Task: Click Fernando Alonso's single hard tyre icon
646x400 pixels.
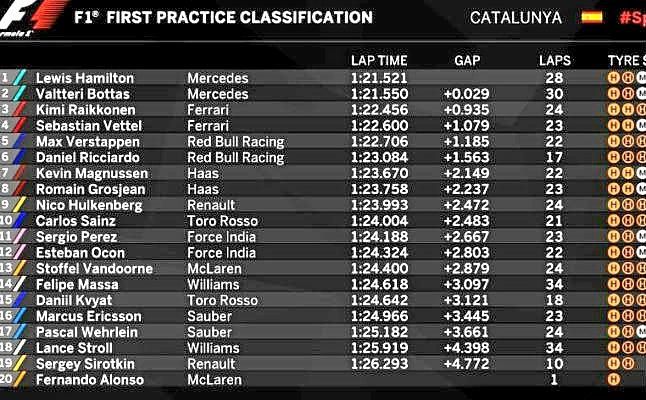Action: (x=614, y=380)
